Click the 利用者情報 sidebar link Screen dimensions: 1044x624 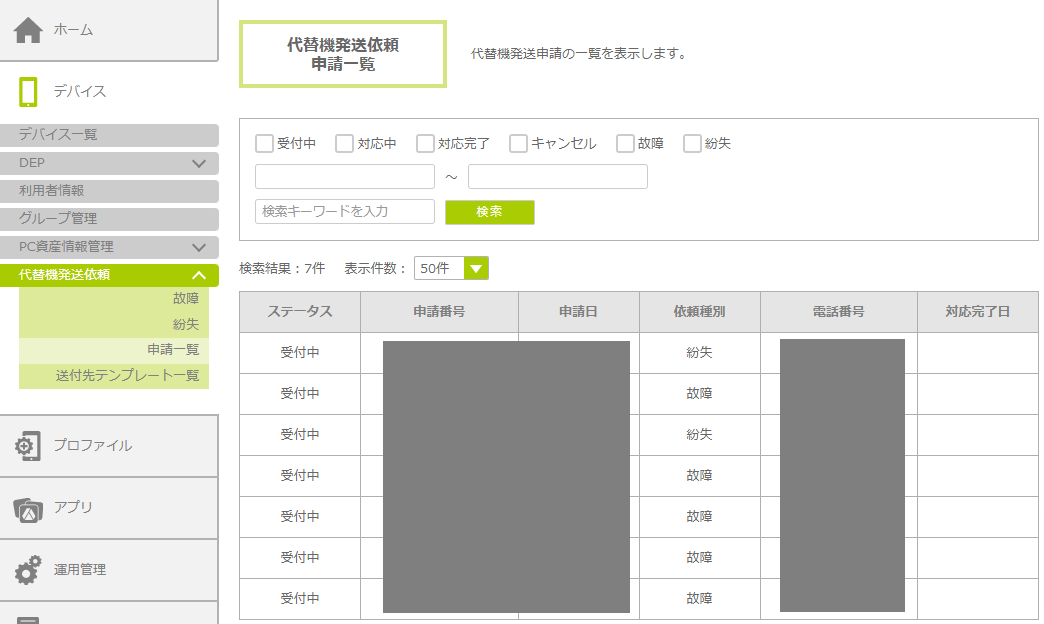52,191
